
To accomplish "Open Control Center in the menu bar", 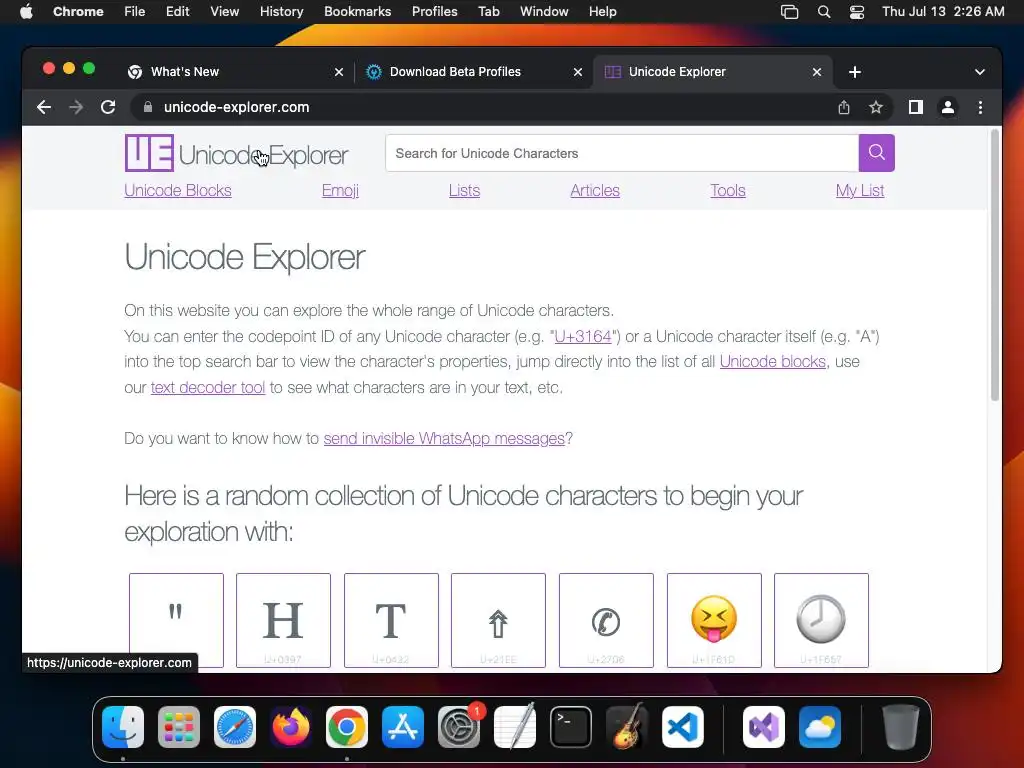I will (x=857, y=12).
